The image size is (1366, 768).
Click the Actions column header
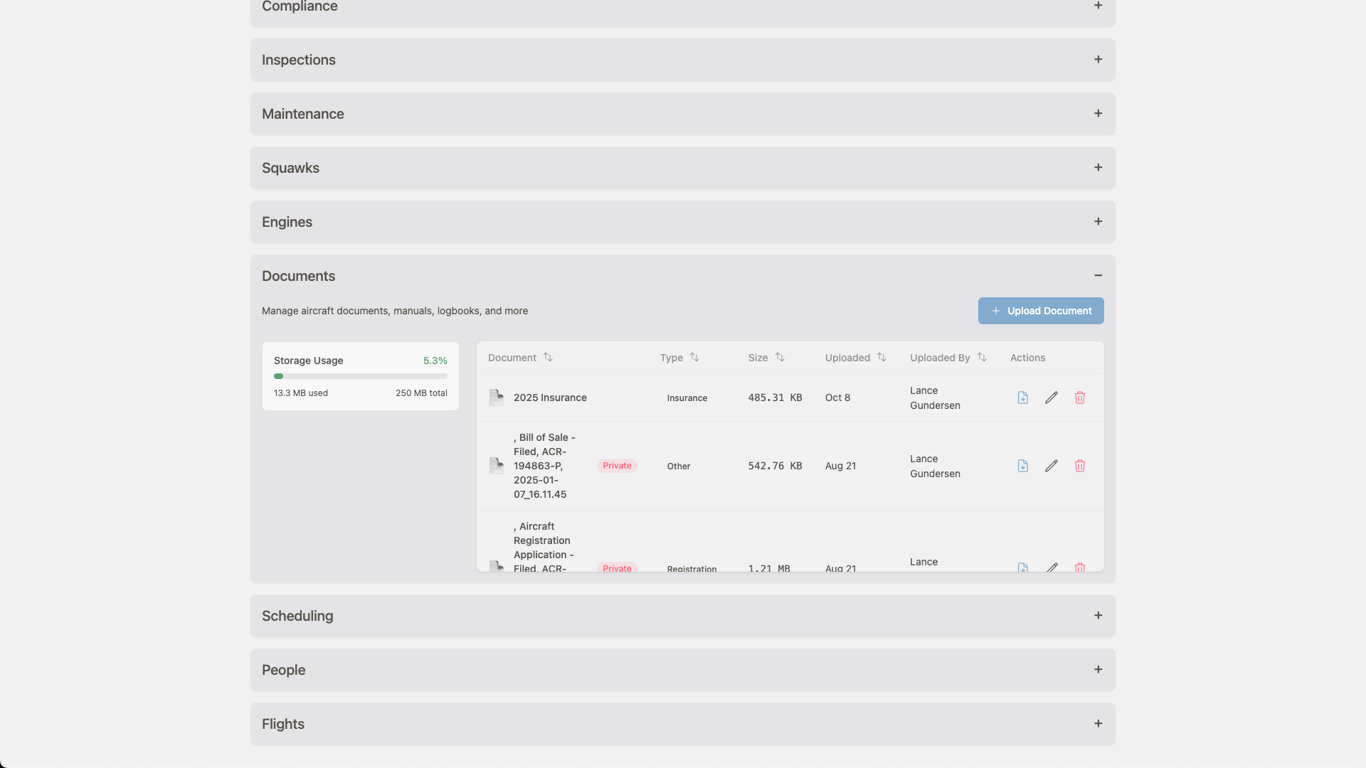coord(1028,358)
